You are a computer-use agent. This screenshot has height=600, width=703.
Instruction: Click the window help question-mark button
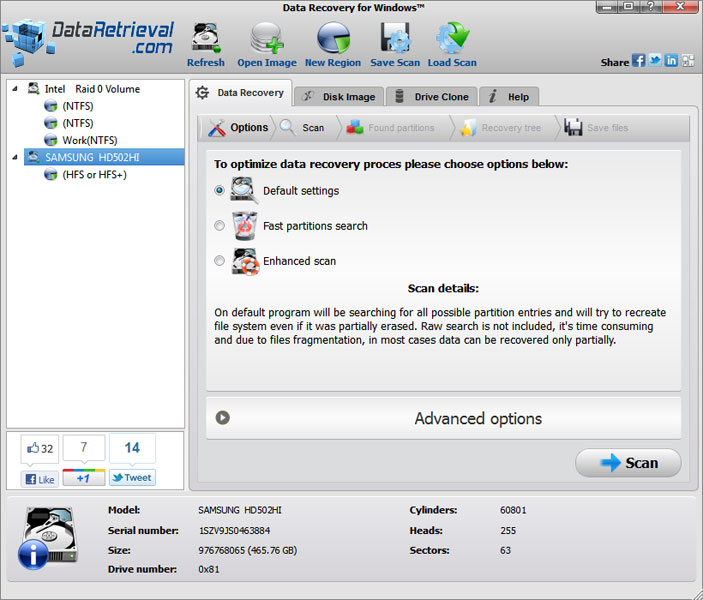pyautogui.click(x=651, y=7)
